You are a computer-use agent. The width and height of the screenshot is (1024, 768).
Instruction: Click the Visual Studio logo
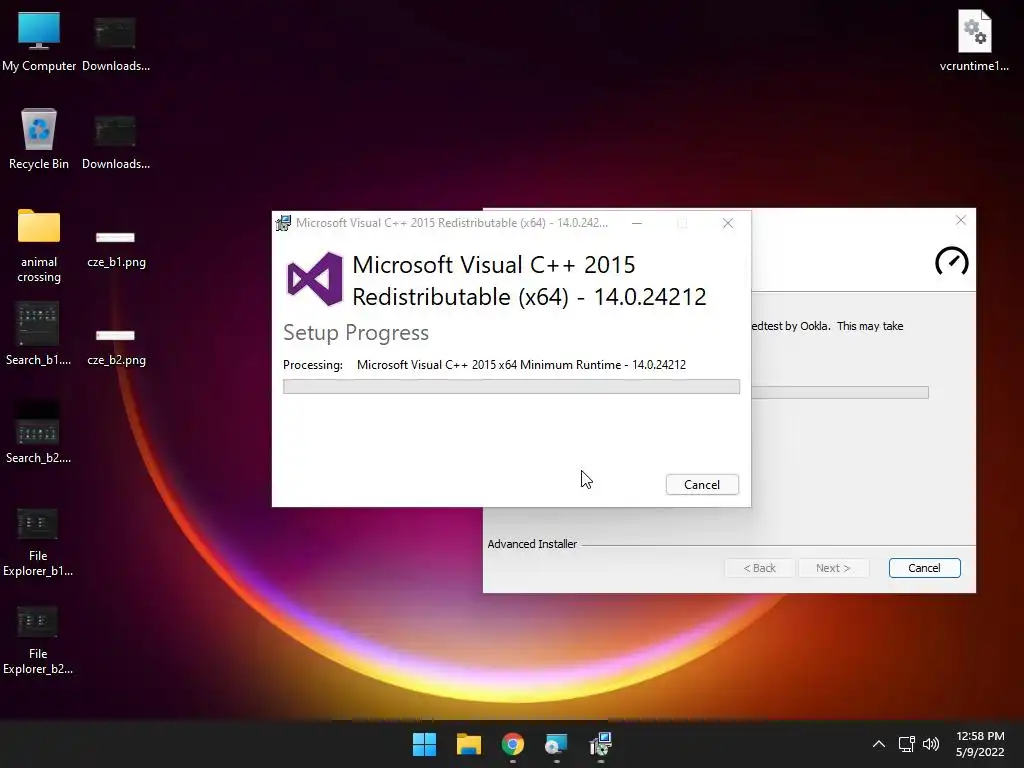[x=315, y=280]
